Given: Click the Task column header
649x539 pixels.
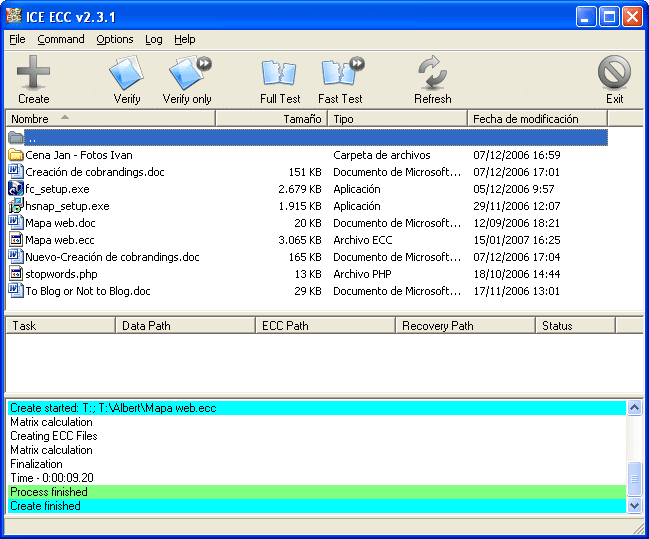Looking at the screenshot, I should [60, 326].
